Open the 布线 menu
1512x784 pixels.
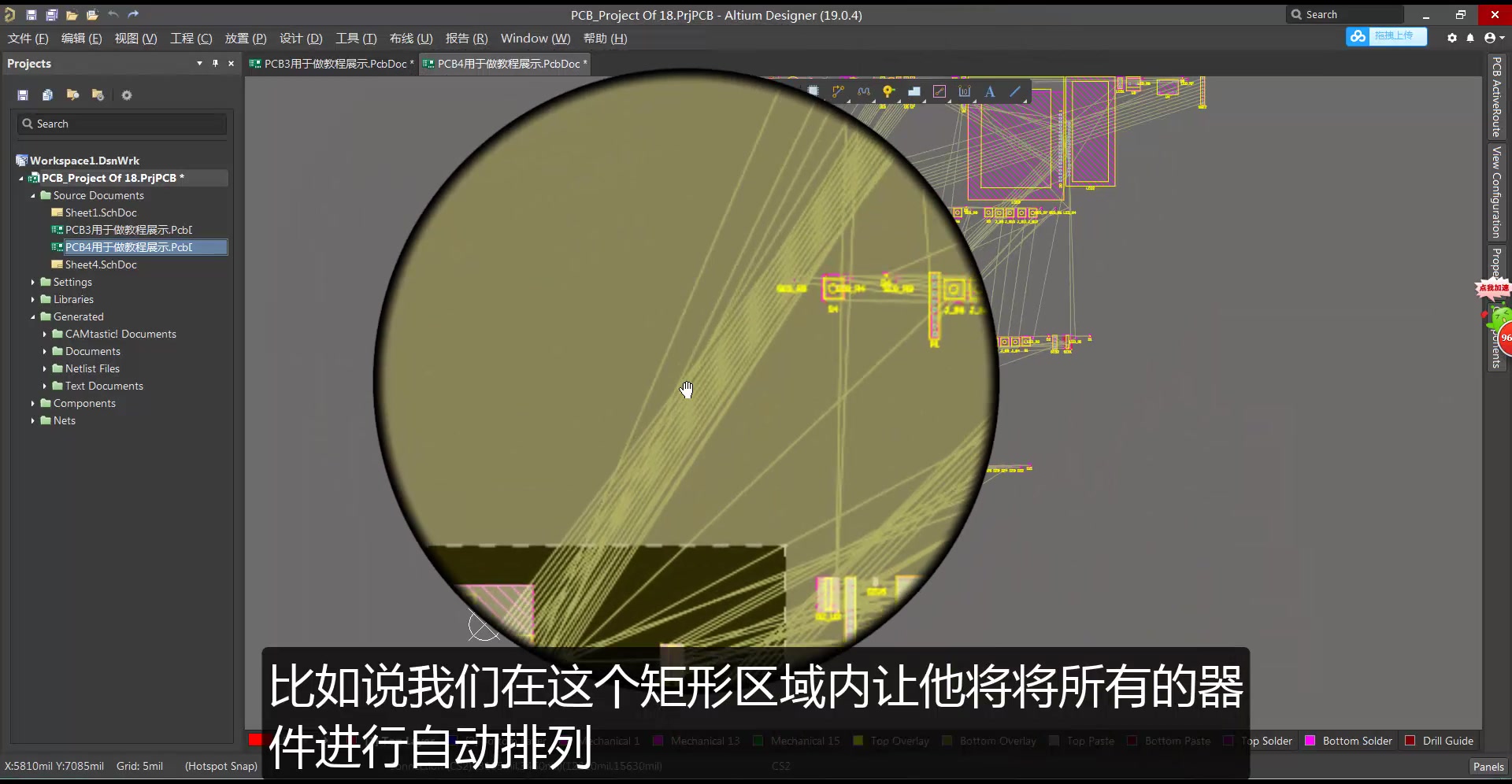[410, 38]
